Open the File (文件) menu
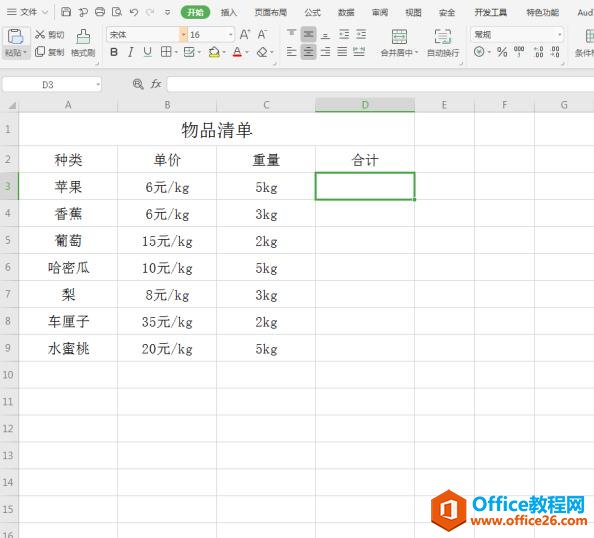The image size is (594, 538). 28,12
